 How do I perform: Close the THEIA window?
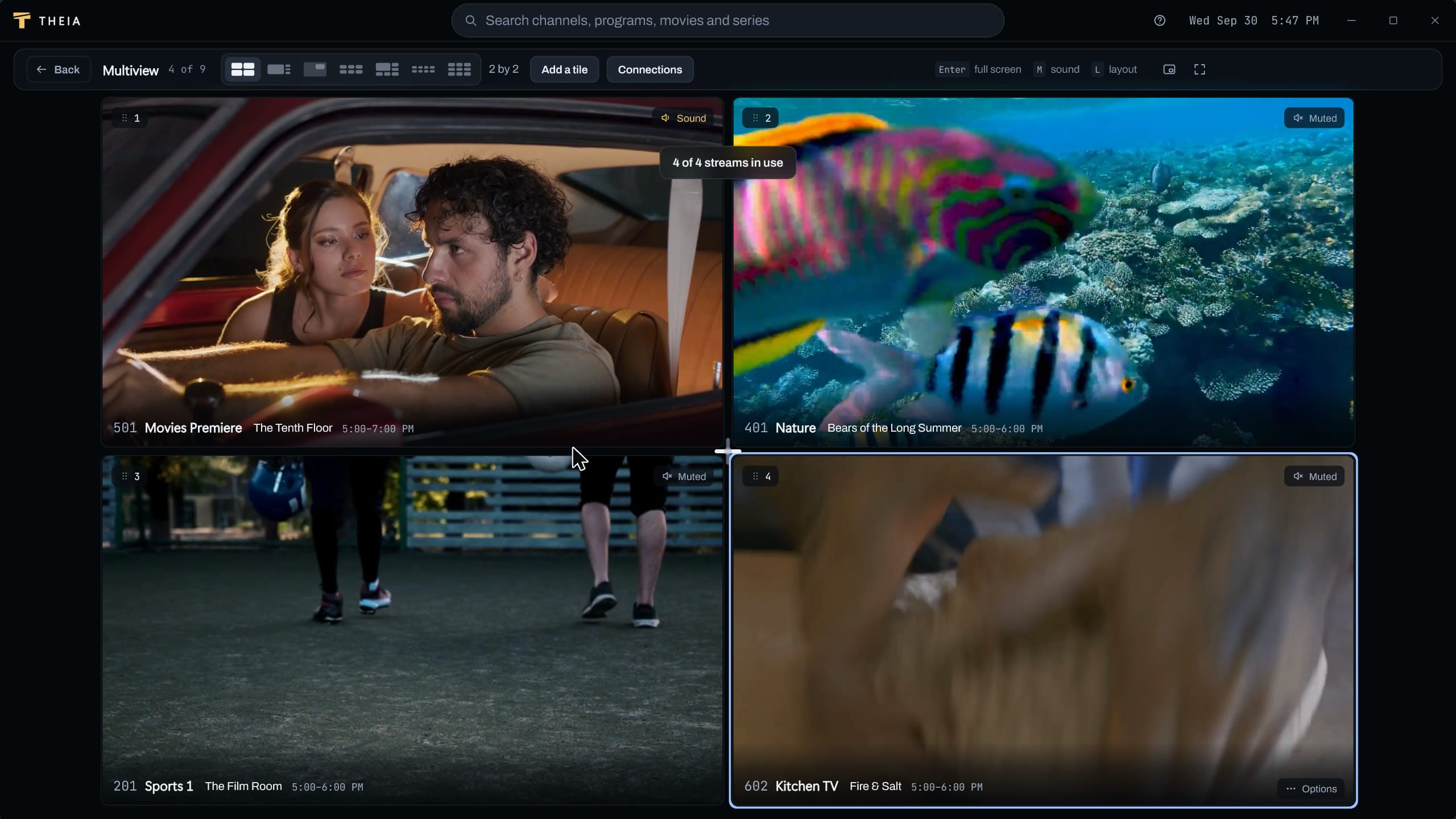click(x=1435, y=20)
